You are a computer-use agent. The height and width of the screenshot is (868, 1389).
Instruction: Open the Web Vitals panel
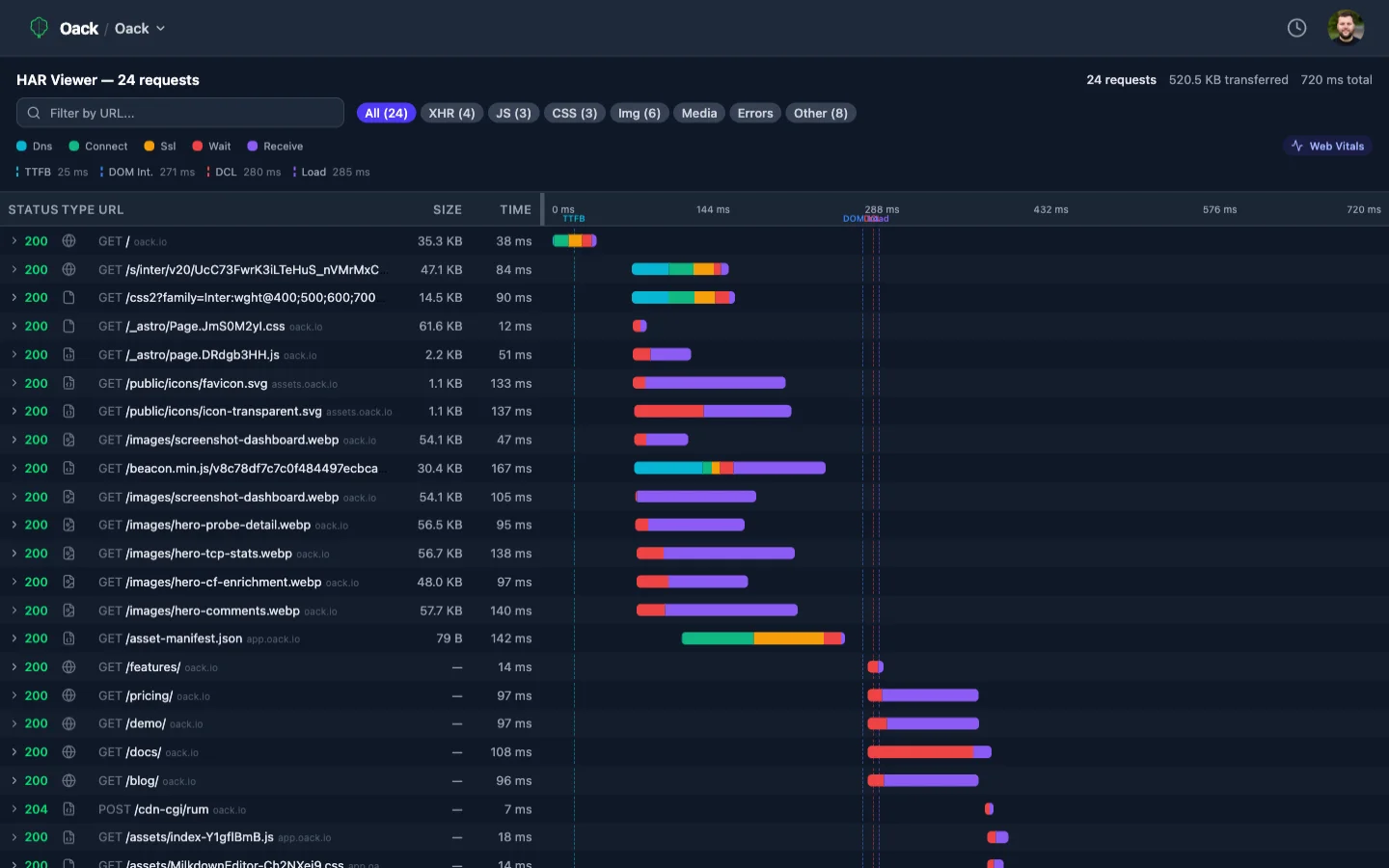(1327, 147)
